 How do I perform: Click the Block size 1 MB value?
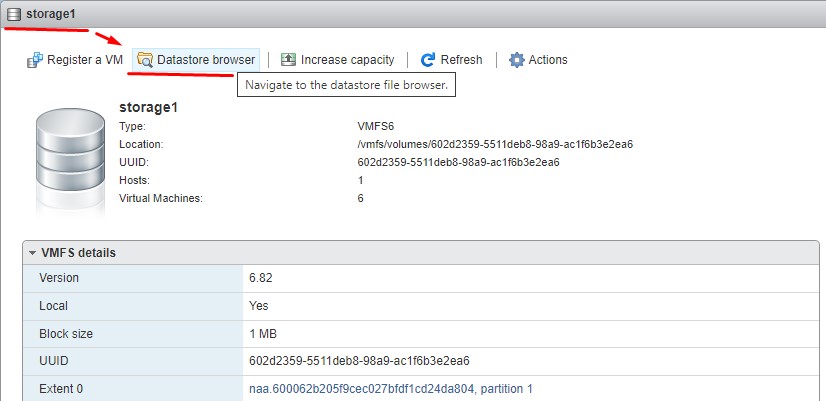263,334
